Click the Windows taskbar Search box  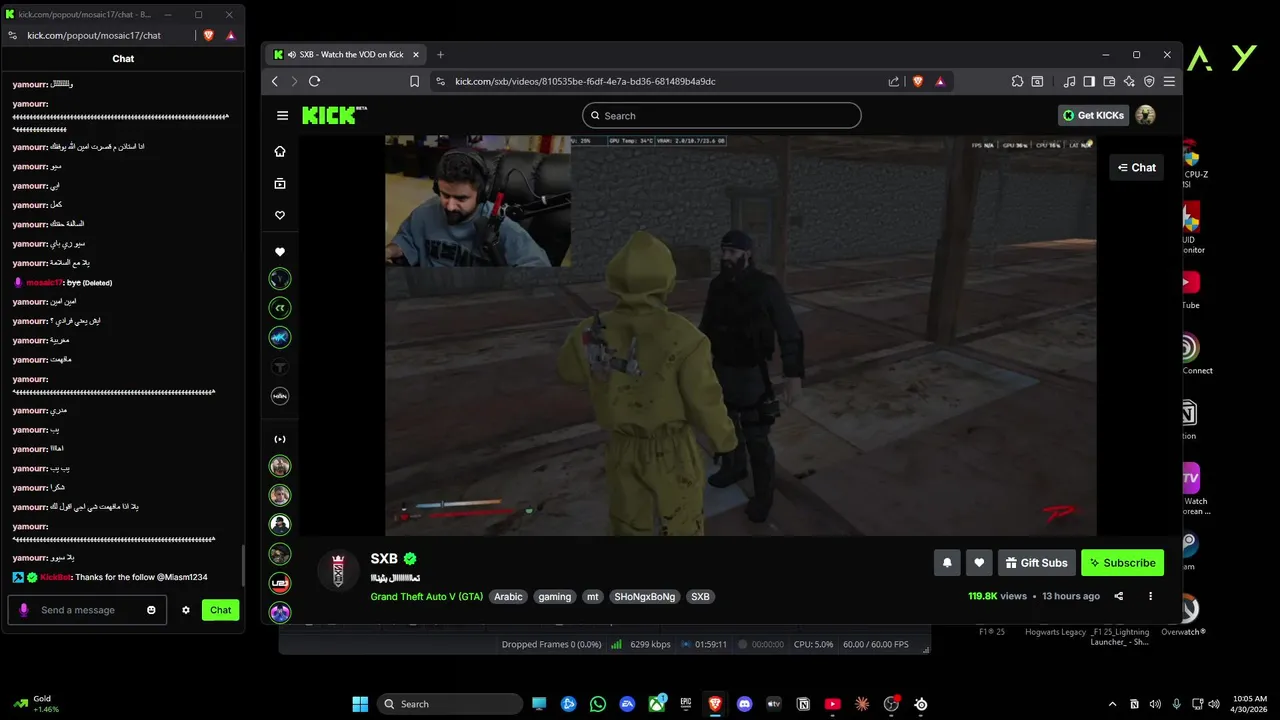click(450, 704)
